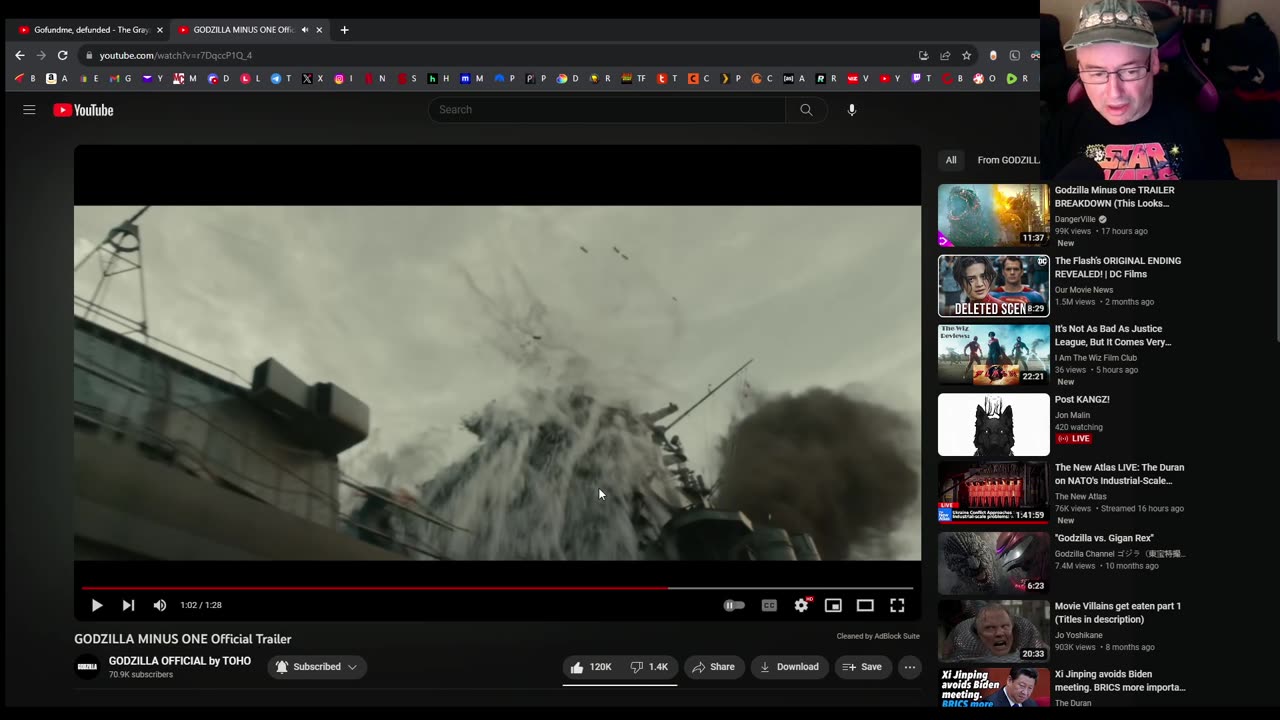Screen dimensions: 1280x720
Task: Open video settings gear
Action: pos(801,605)
